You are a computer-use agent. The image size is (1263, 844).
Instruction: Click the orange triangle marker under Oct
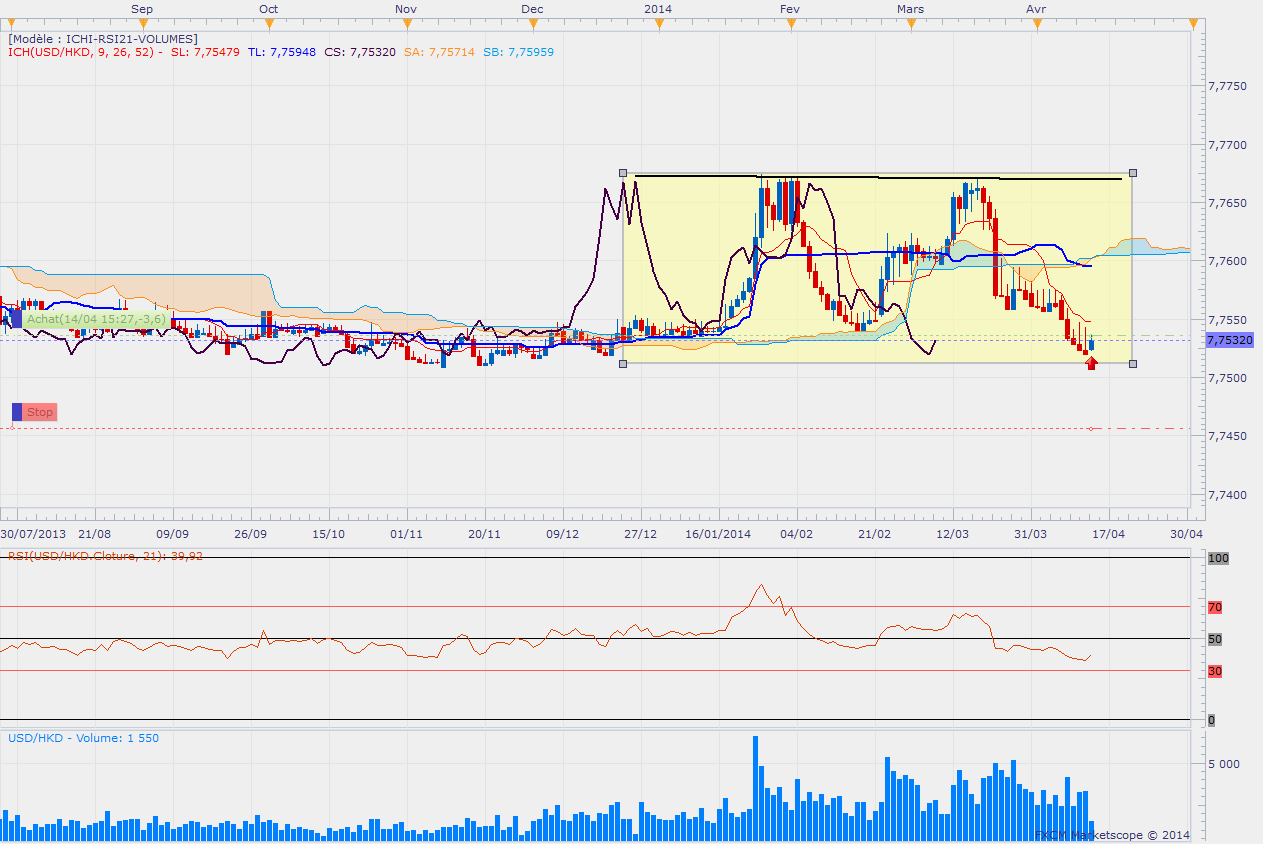(x=269, y=22)
